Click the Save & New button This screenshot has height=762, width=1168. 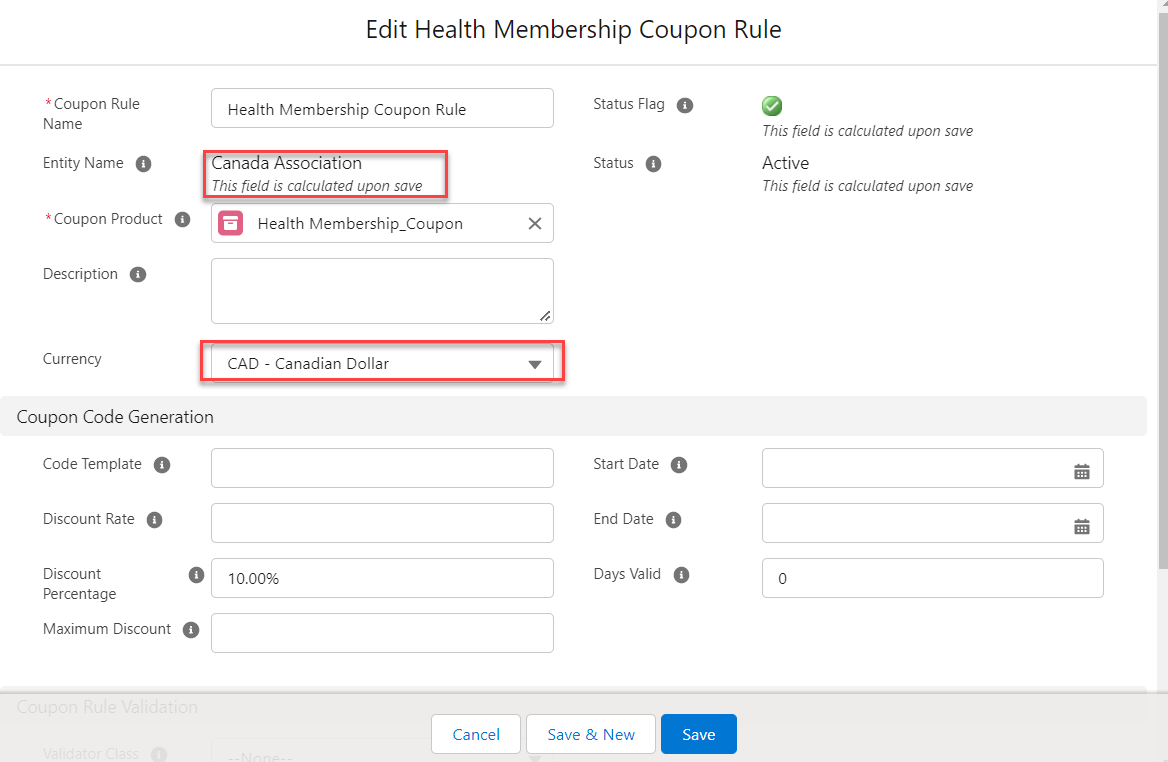(590, 734)
